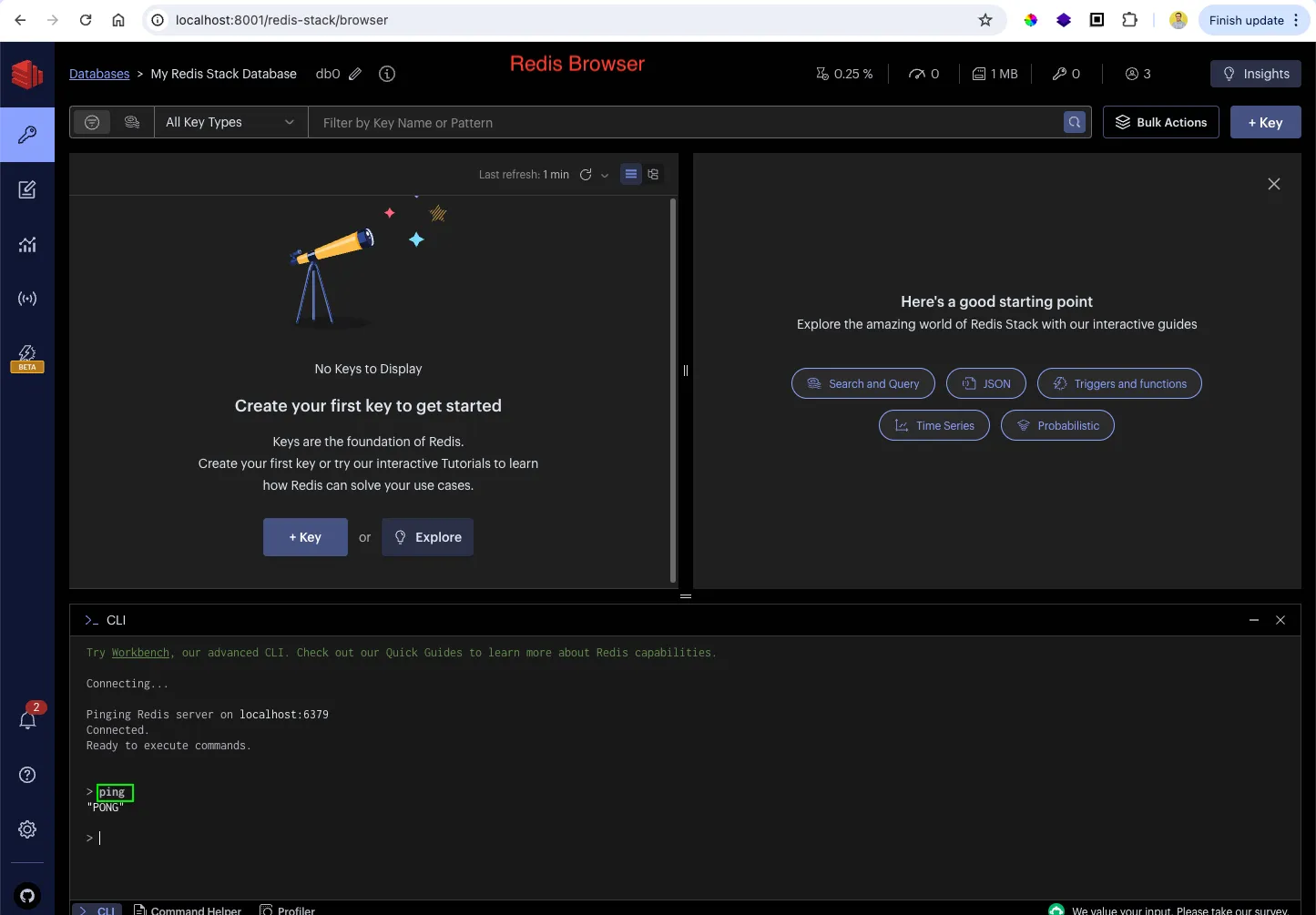
Task: Open the Triggers and Functions BETA icon
Action: pos(27,357)
